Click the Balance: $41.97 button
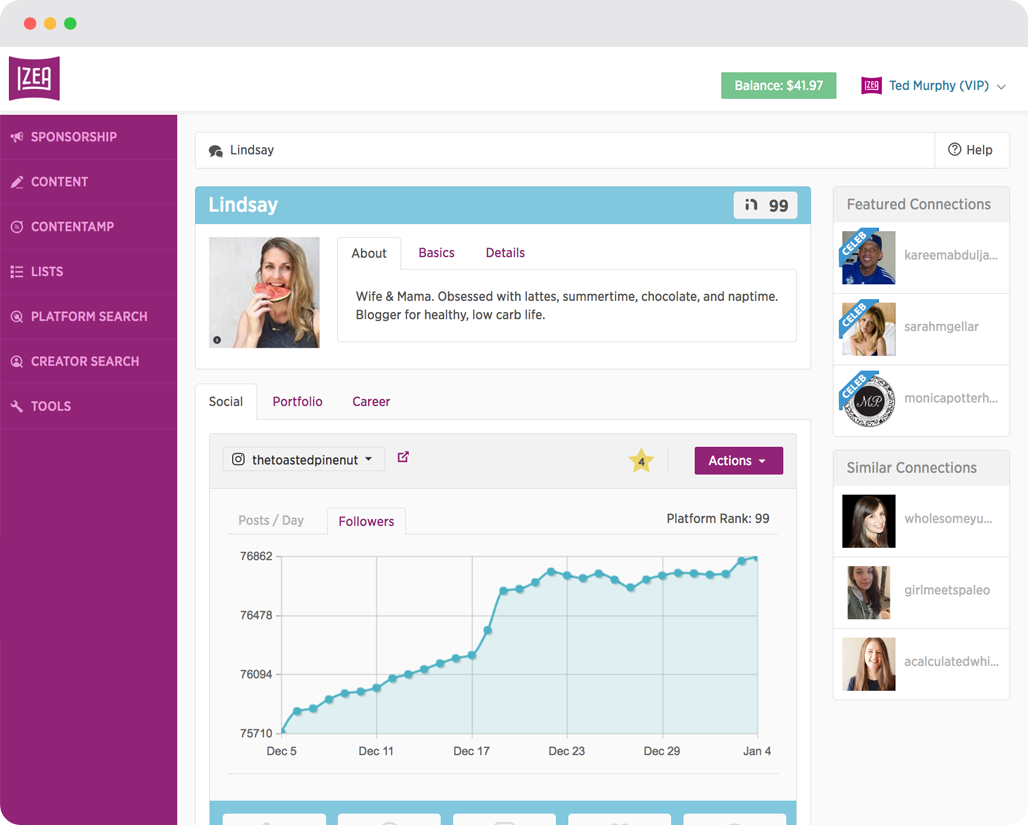Viewport: 1028px width, 825px height. point(778,85)
